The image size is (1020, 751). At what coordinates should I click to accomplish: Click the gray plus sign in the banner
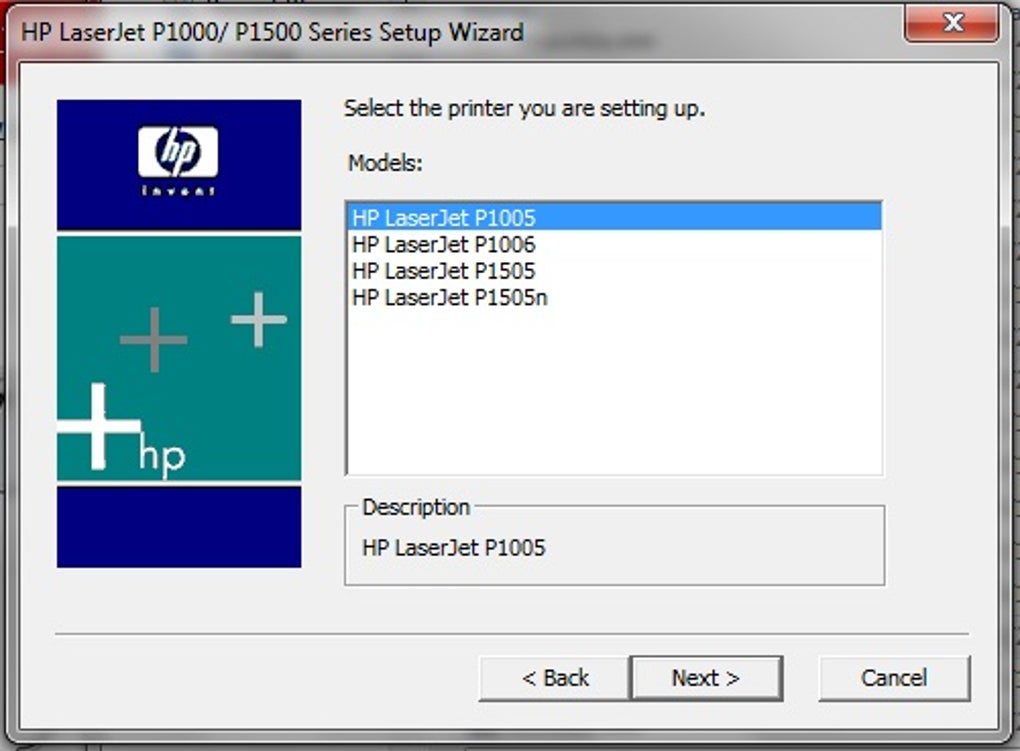(153, 340)
